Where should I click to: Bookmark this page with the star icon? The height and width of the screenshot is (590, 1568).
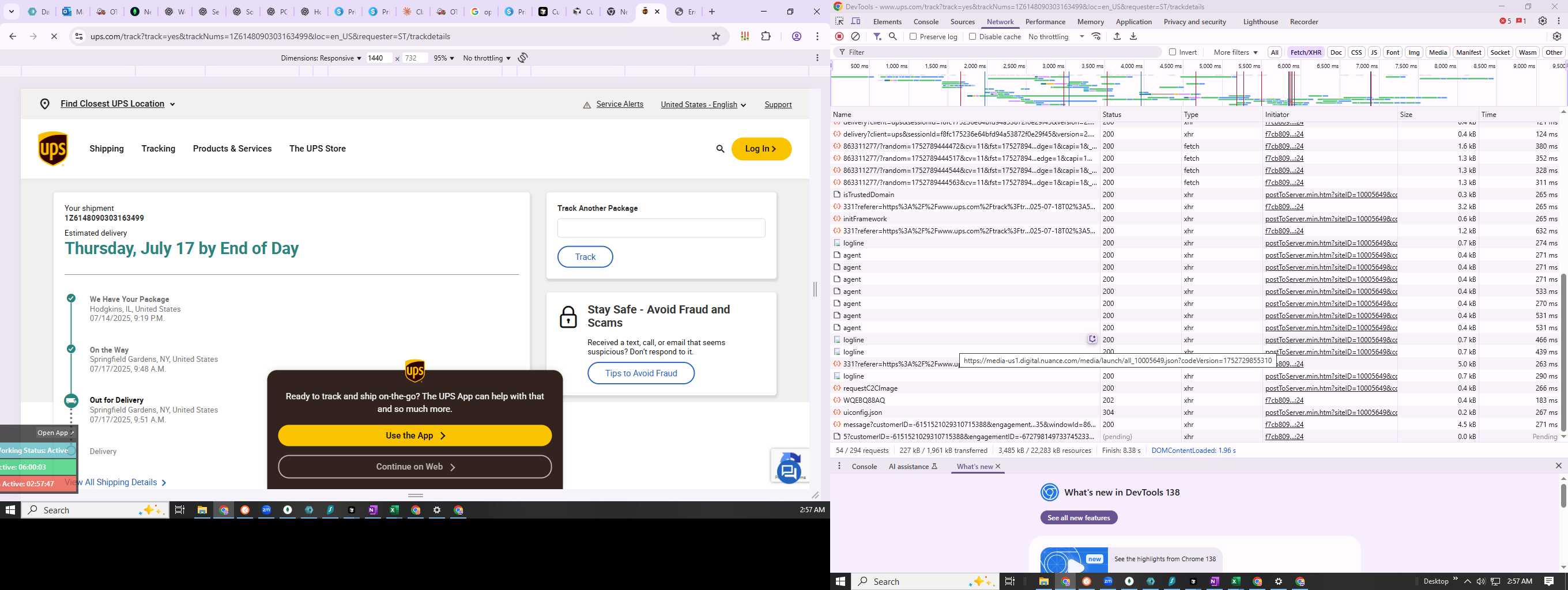717,36
